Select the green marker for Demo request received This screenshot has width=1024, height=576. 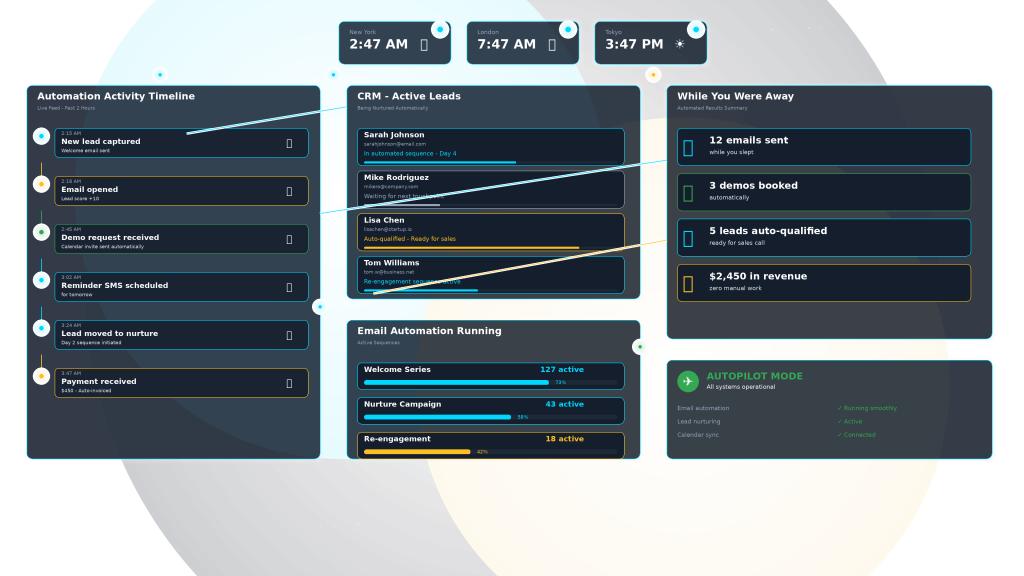click(41, 232)
